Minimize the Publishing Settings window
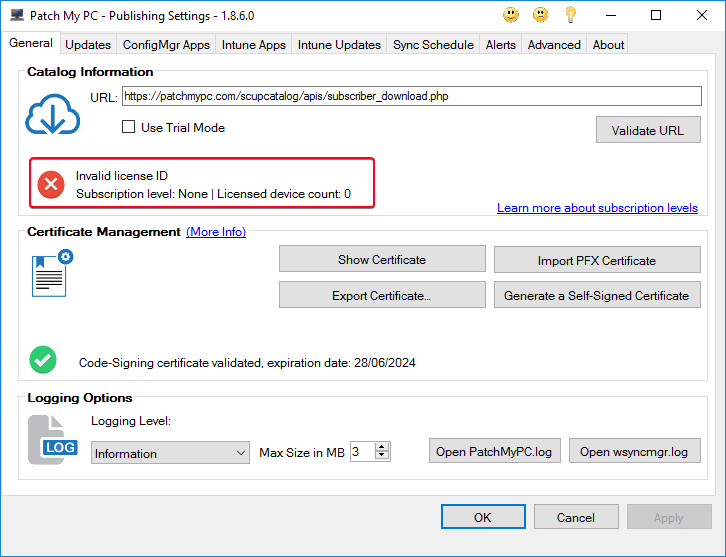The width and height of the screenshot is (726, 557). coord(611,15)
